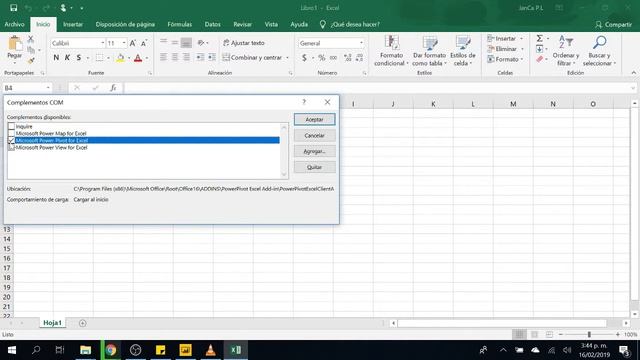The height and width of the screenshot is (360, 640).
Task: Click the Agregar... button
Action: (314, 151)
